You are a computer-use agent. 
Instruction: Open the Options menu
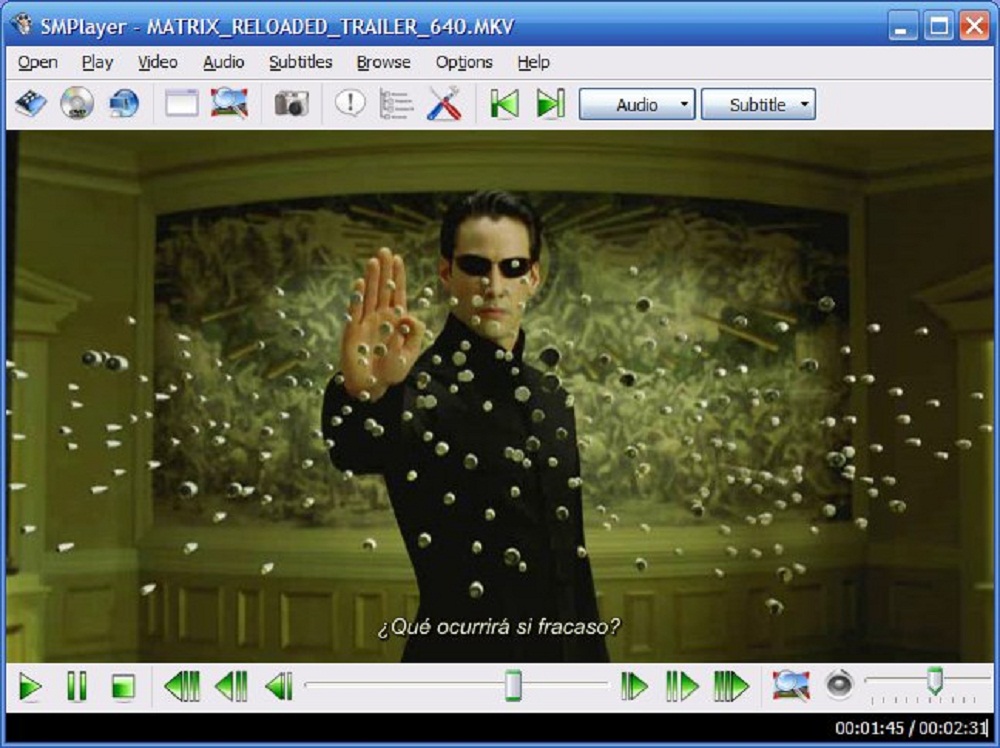click(464, 62)
